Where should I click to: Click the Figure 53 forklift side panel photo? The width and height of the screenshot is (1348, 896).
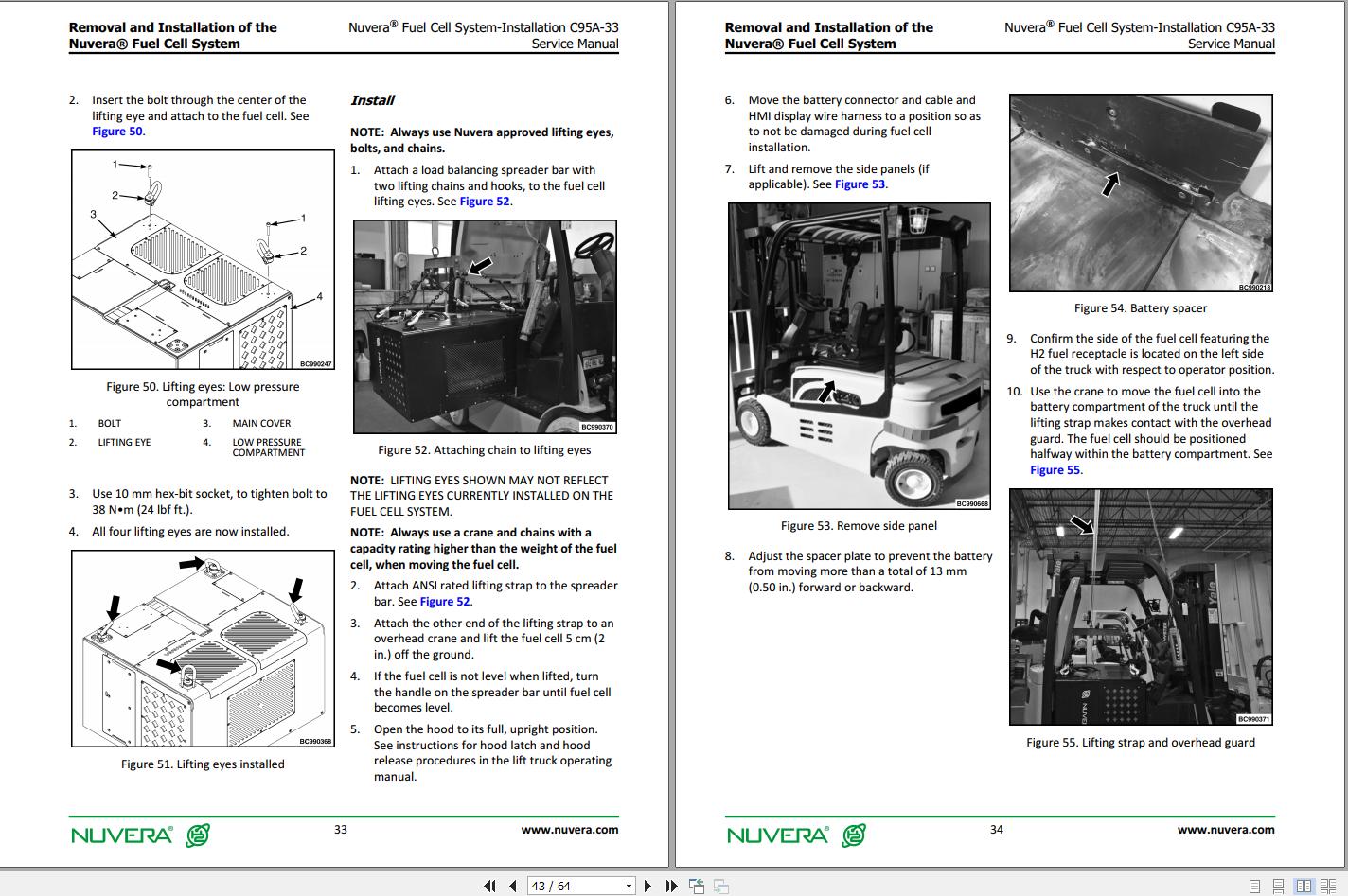(x=860, y=356)
